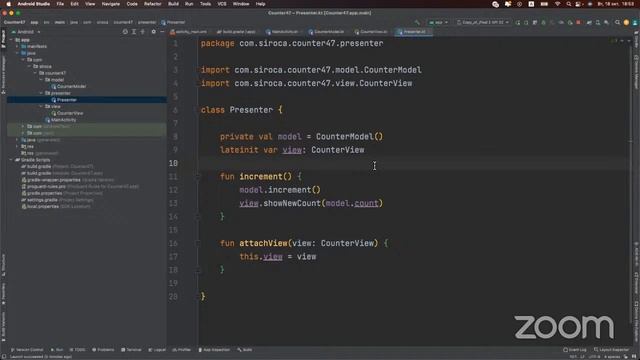The width and height of the screenshot is (640, 360).
Task: Switch to the activity_main.xml editor tab
Action: [189, 32]
